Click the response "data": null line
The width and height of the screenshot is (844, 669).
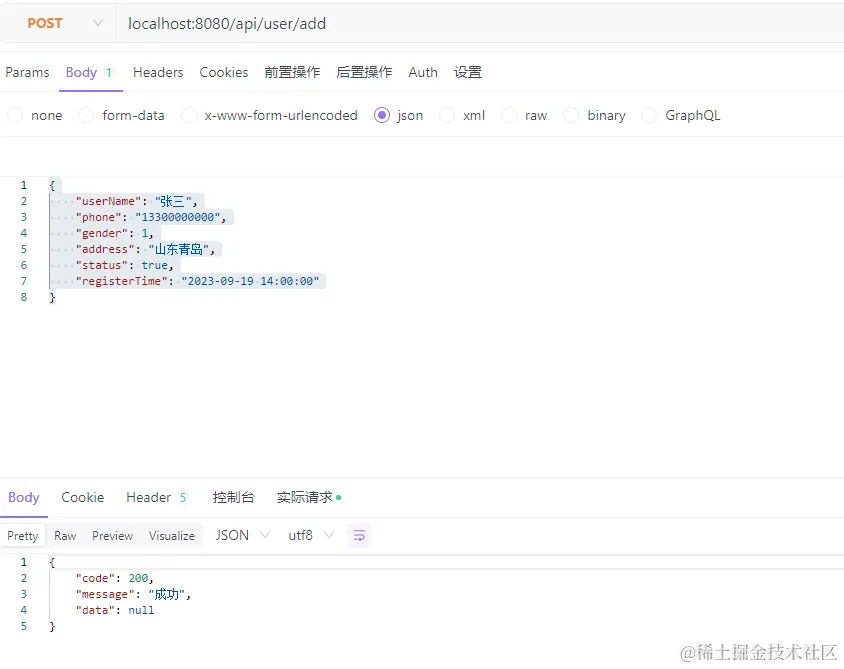pos(115,610)
